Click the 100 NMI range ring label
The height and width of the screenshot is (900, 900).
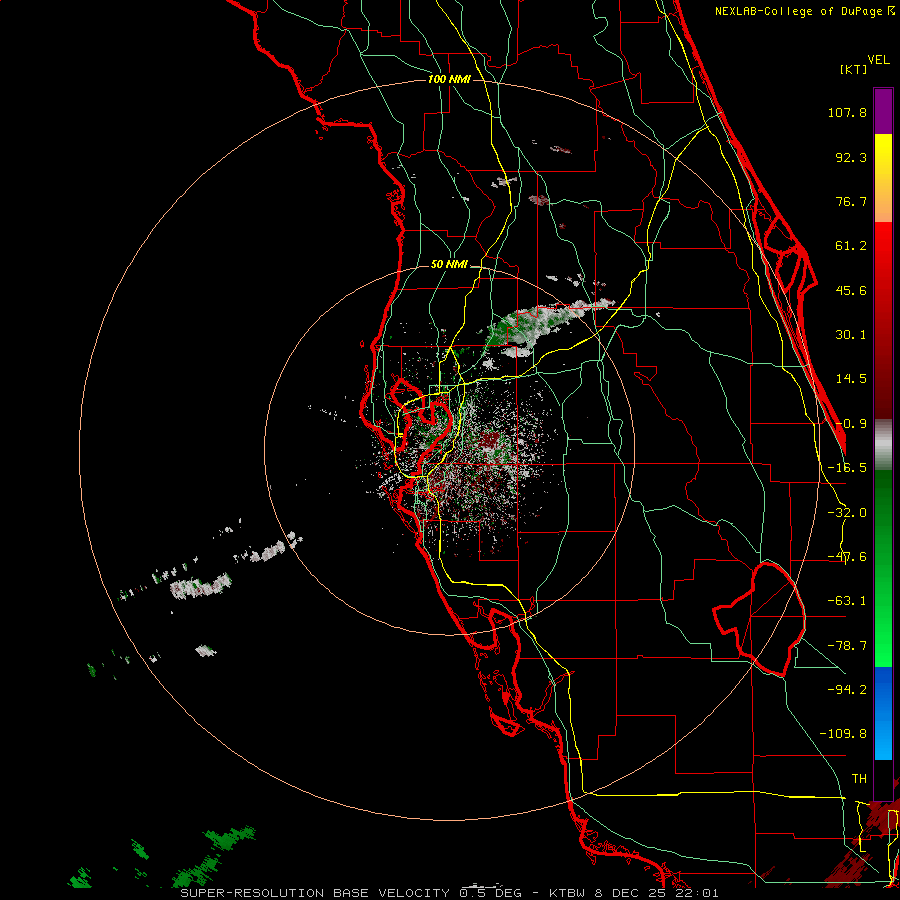click(449, 79)
